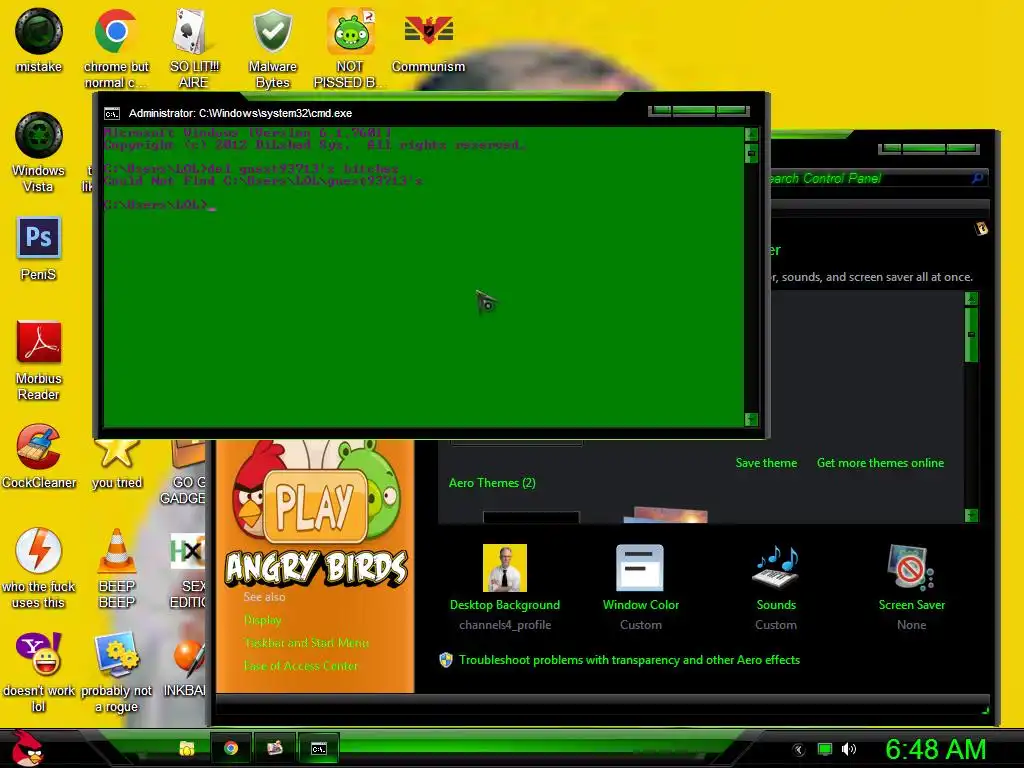Click the cmd window title bar text
This screenshot has width=1024, height=768.
pyautogui.click(x=240, y=114)
